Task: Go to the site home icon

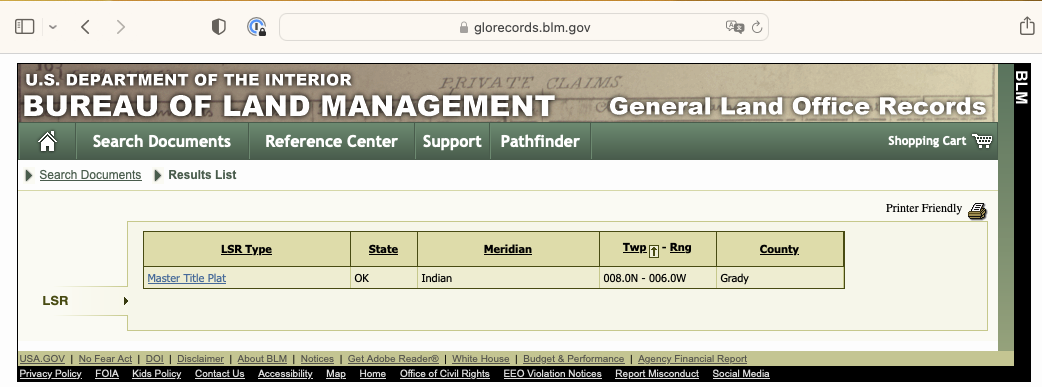Action: [x=47, y=141]
